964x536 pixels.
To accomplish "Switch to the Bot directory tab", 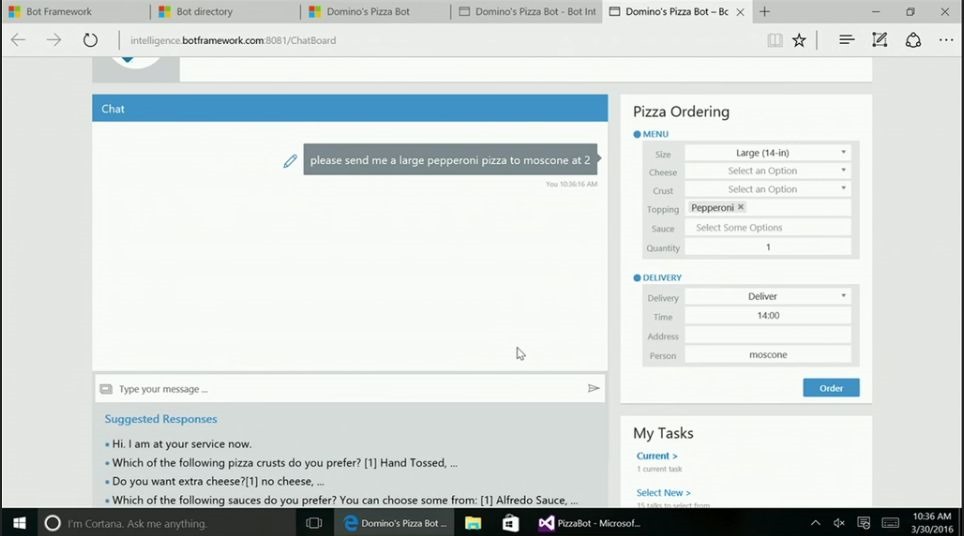I will (x=225, y=12).
